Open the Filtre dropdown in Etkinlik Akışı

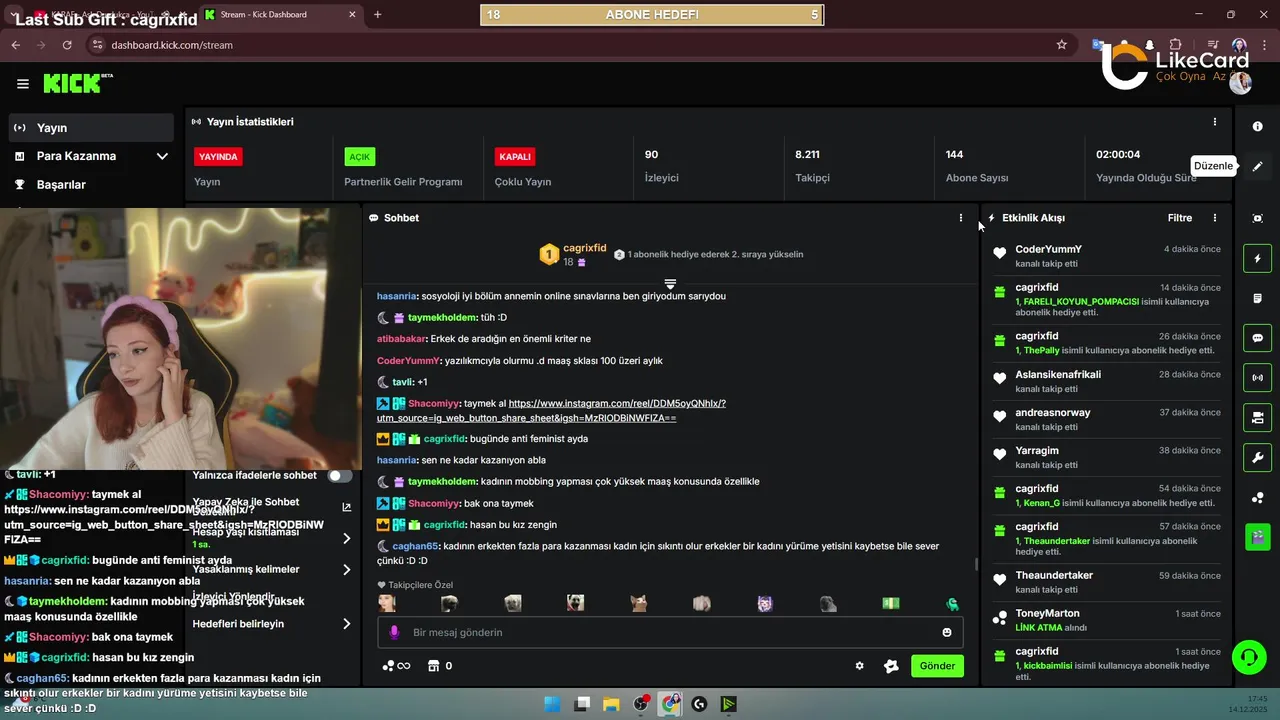tap(1180, 218)
